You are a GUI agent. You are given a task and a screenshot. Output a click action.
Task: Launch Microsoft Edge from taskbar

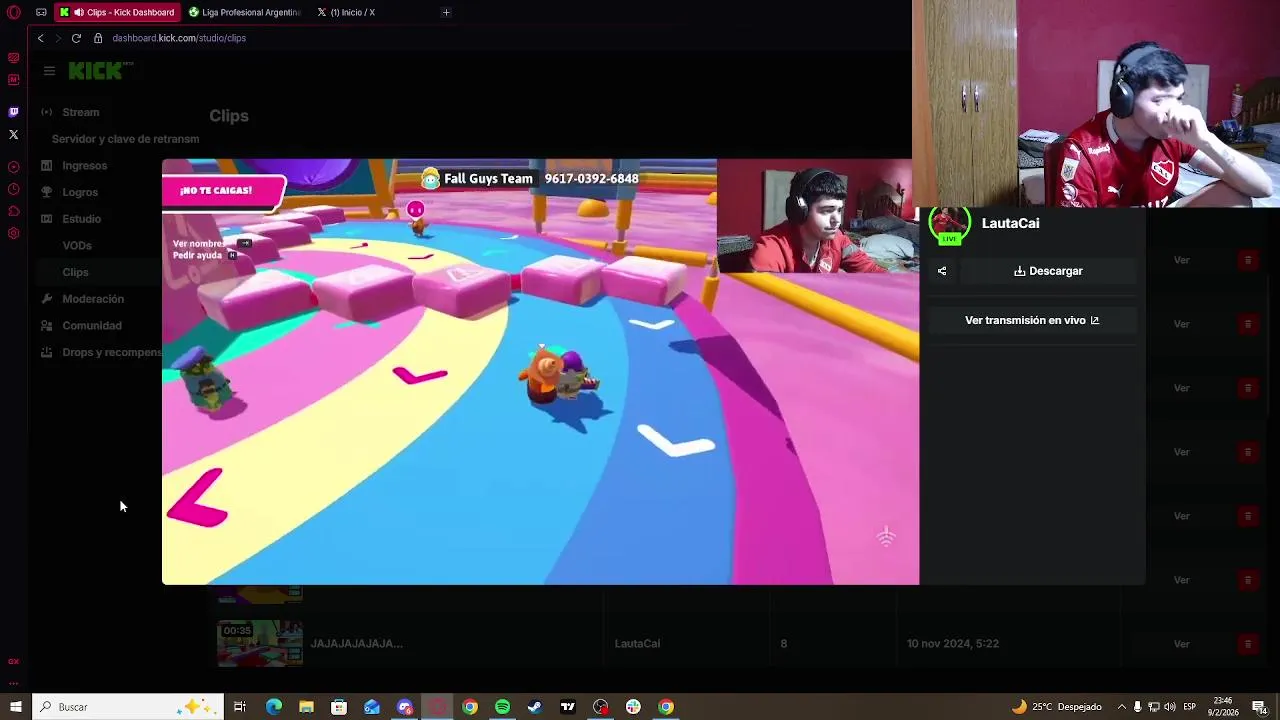(273, 707)
